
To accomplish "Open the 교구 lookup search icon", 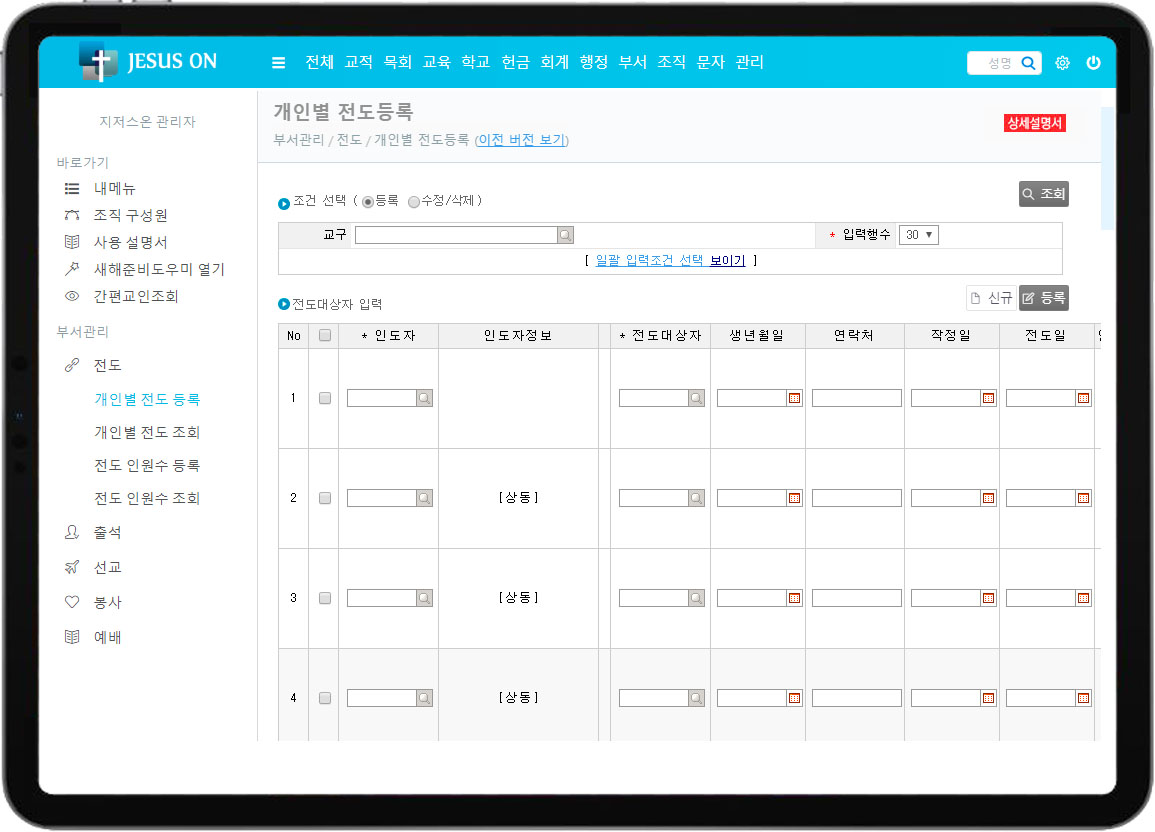I will pos(566,235).
